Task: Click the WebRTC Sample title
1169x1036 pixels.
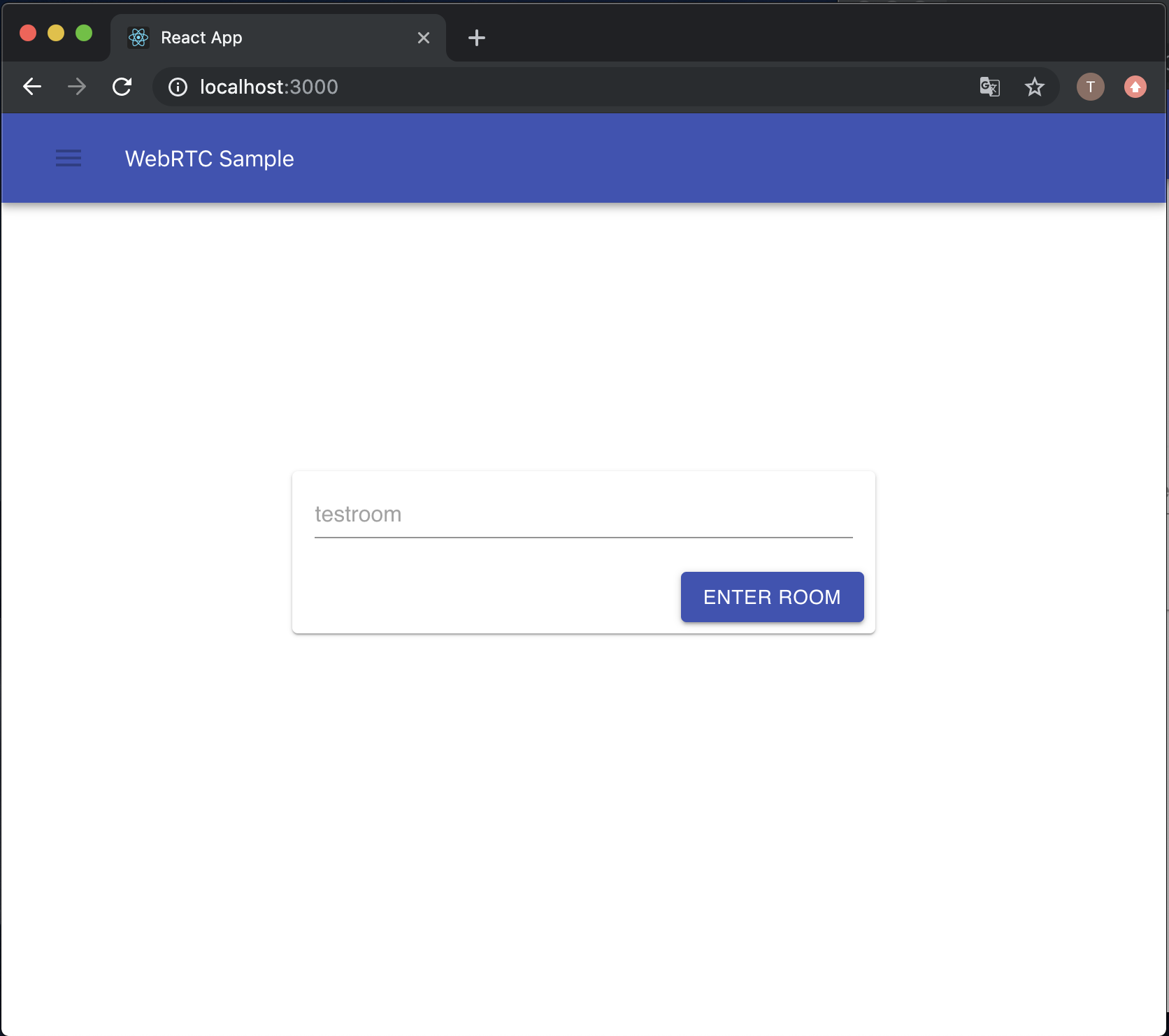Action: tap(210, 159)
